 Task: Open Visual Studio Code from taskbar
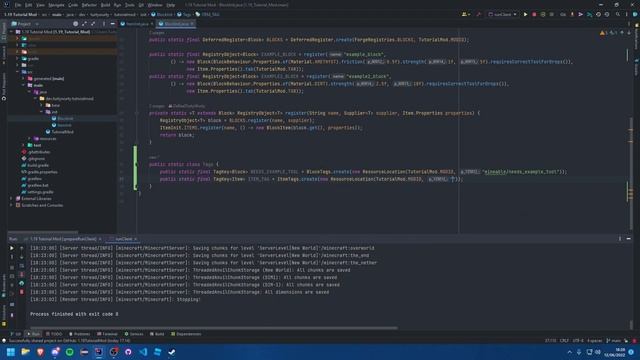[143, 352]
